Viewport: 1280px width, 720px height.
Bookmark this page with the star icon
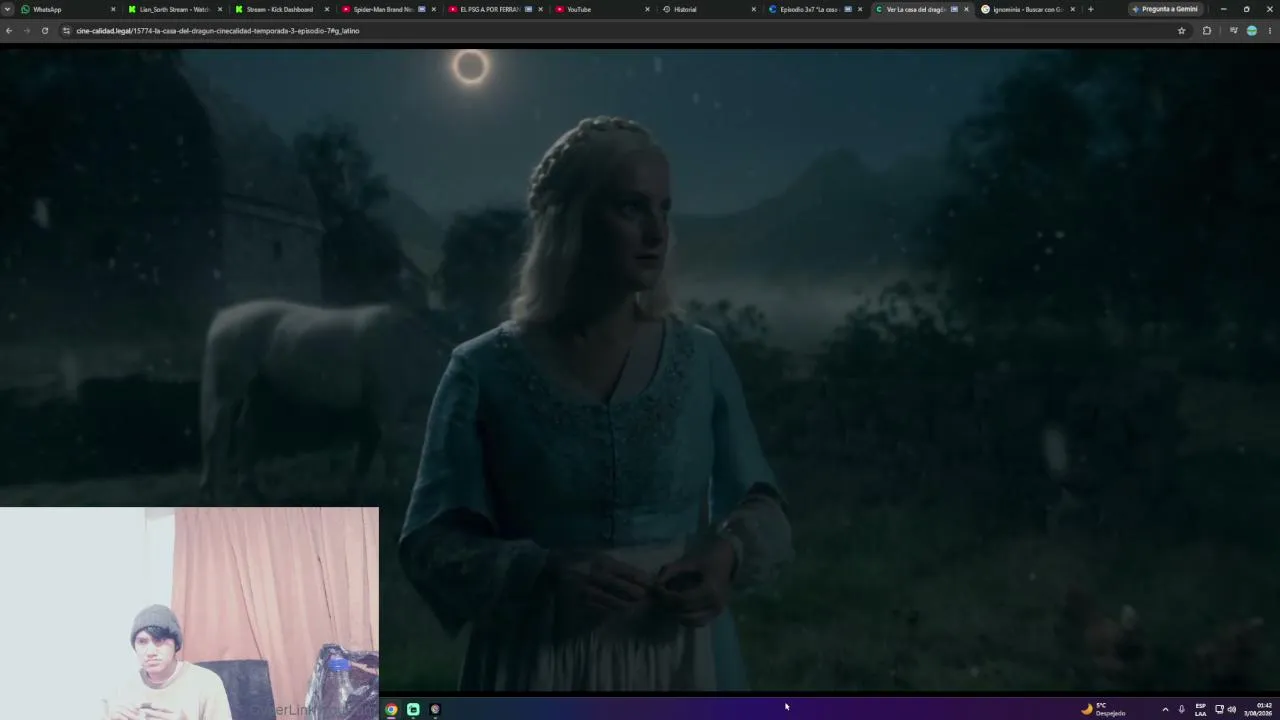coord(1181,31)
